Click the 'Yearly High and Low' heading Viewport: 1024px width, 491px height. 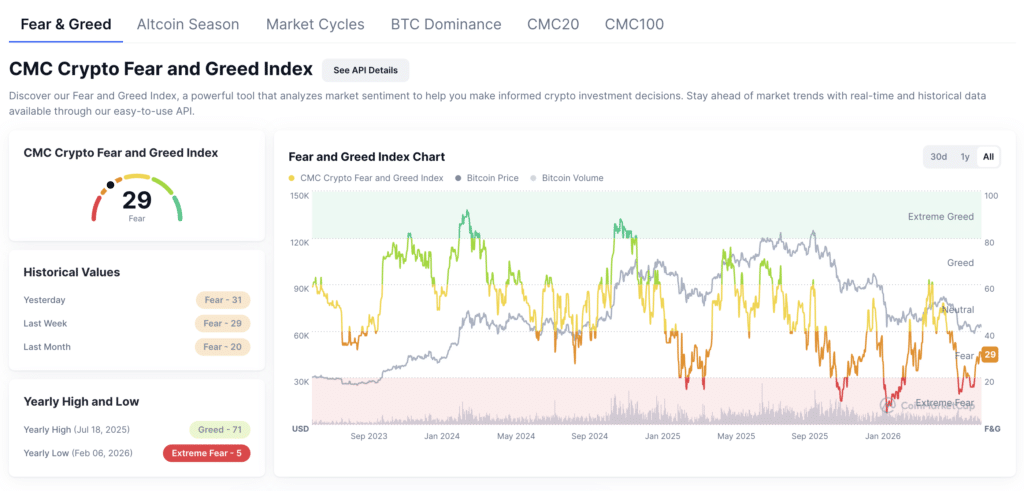82,401
